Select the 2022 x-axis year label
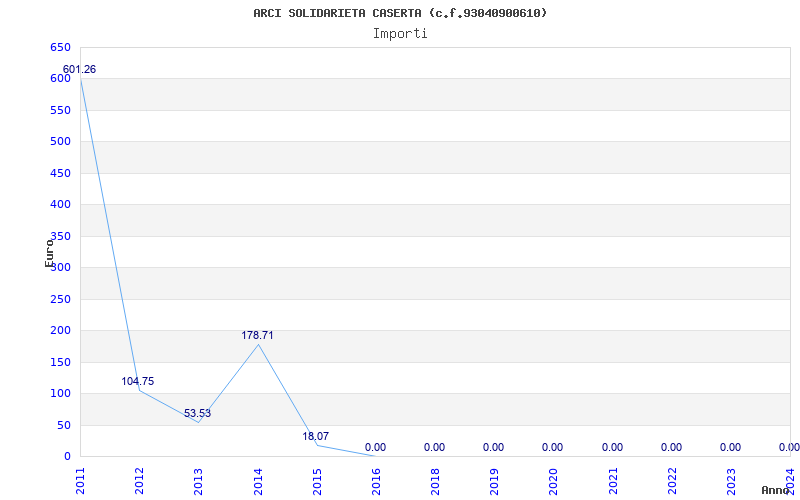Image resolution: width=800 pixels, height=500 pixels. [x=672, y=481]
